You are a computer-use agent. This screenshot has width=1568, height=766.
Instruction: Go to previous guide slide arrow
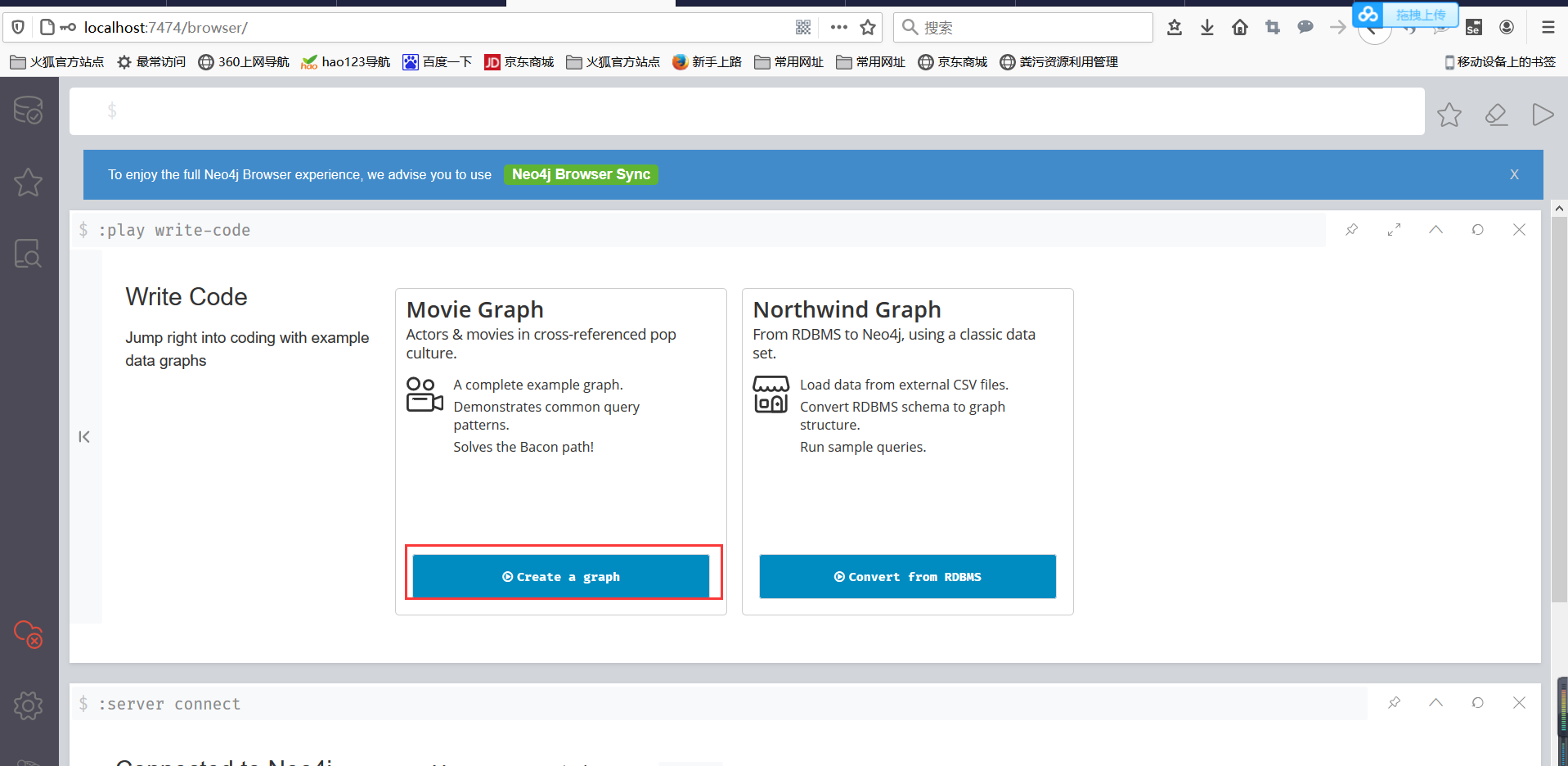84,437
